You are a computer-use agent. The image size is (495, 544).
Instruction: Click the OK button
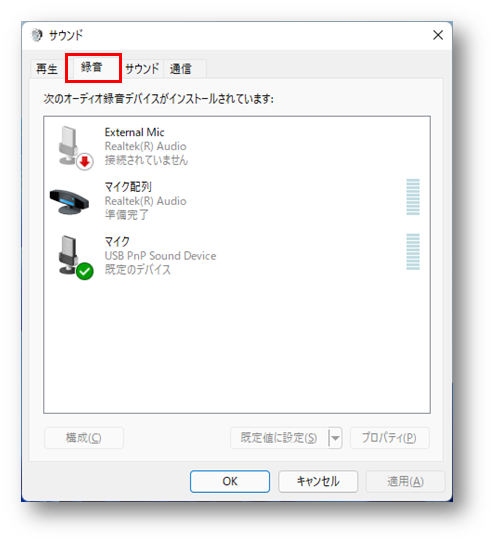coord(230,481)
